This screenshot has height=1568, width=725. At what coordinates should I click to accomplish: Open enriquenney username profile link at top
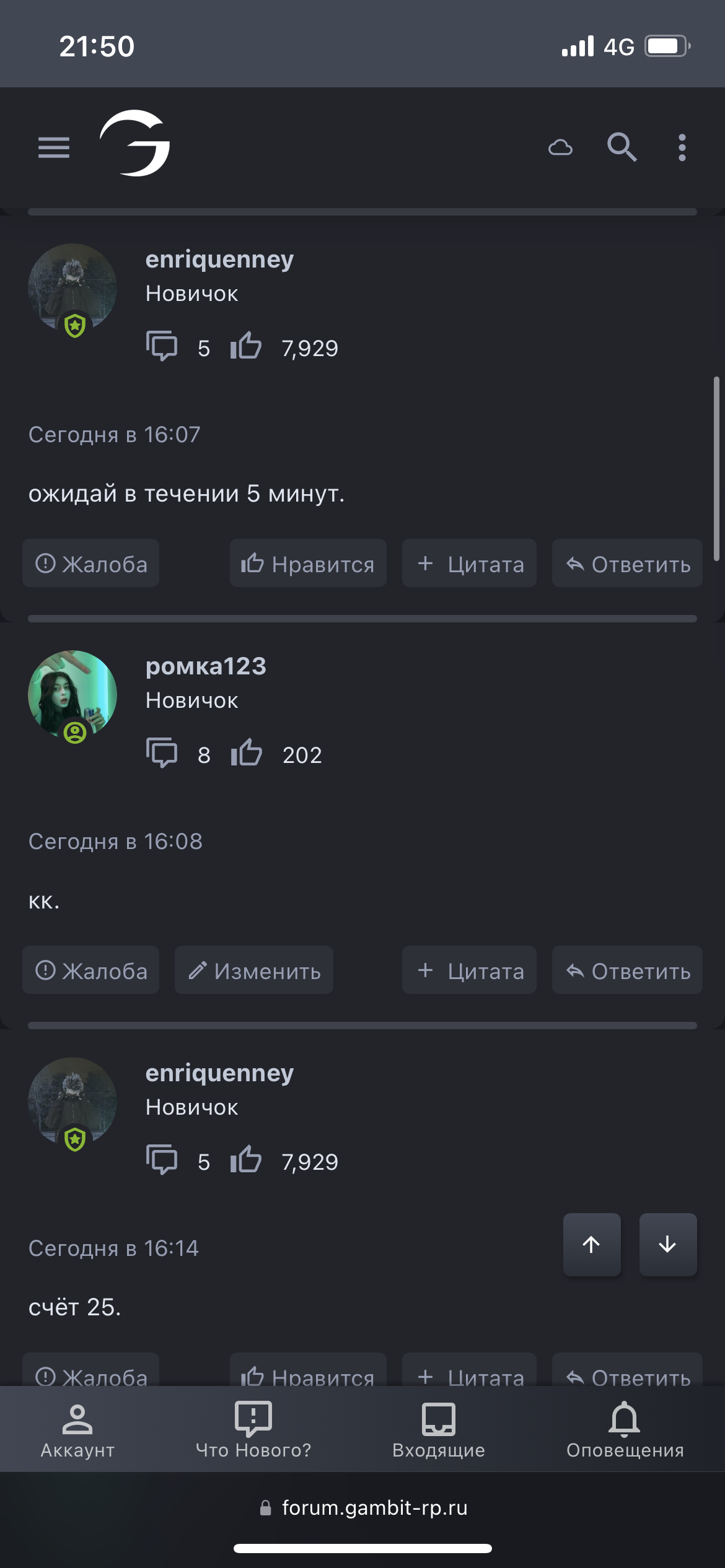219,260
